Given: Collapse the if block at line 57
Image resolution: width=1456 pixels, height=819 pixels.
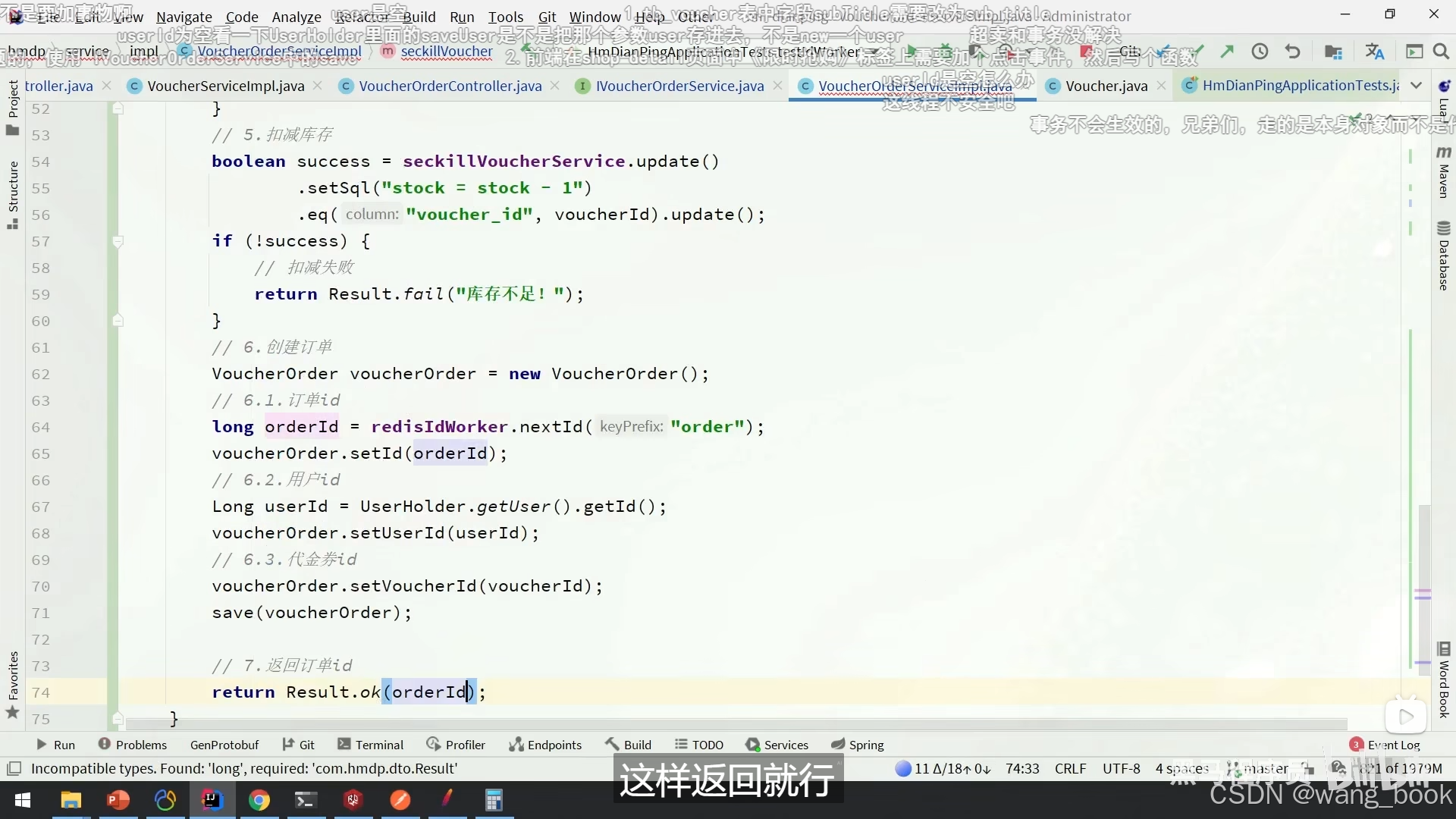Looking at the screenshot, I should [x=118, y=242].
